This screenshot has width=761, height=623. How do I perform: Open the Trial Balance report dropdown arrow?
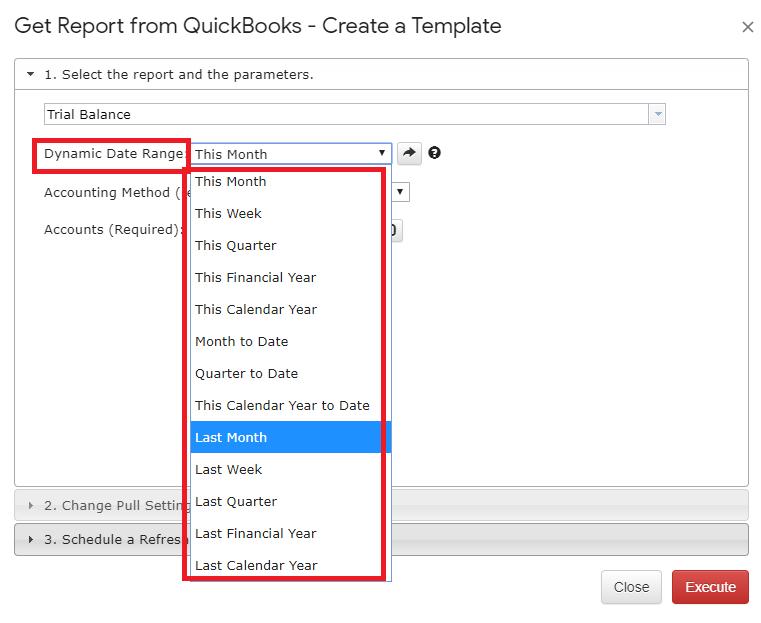658,115
